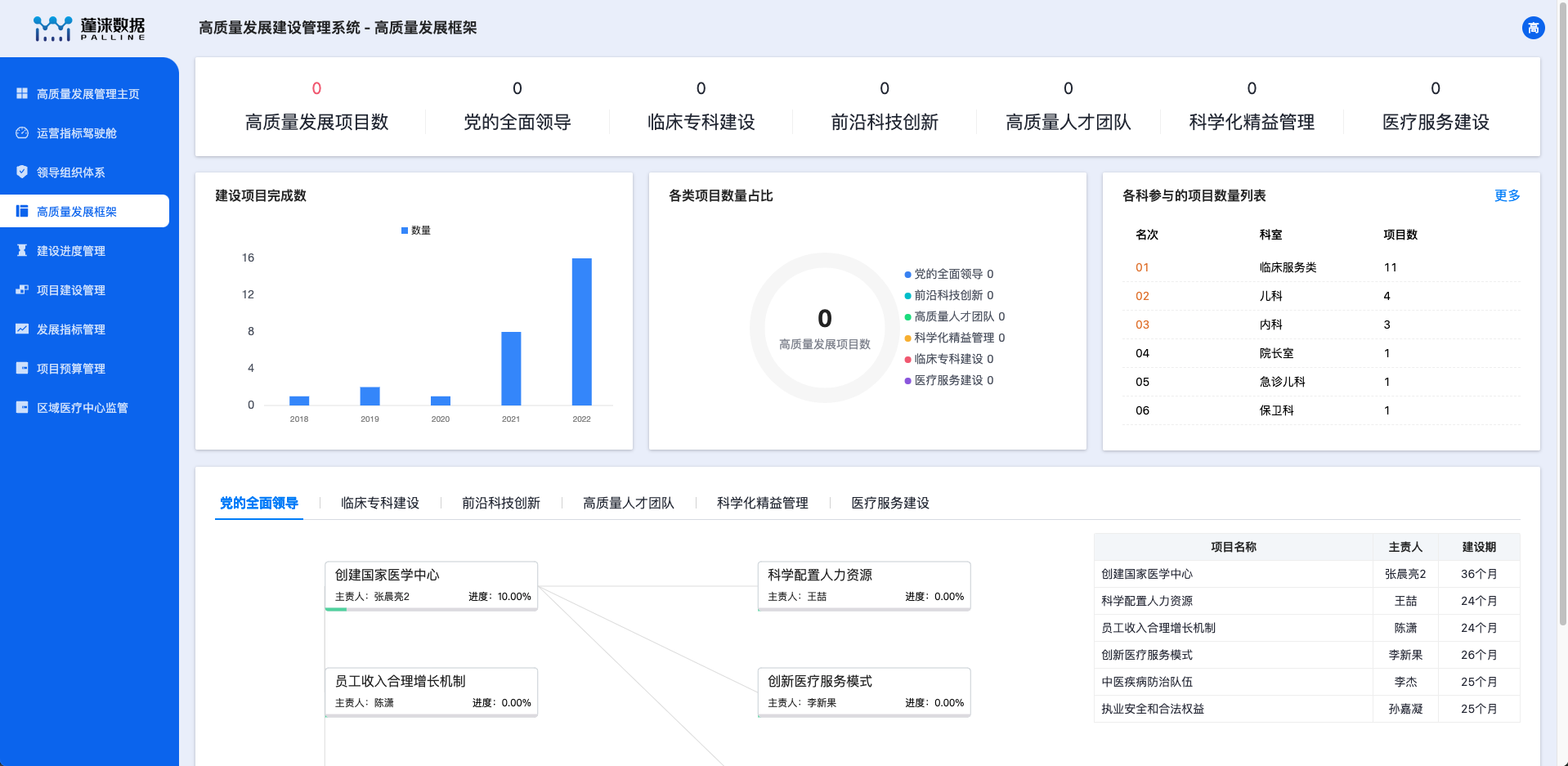1568x766 pixels.
Task: Select 高质量发展框架 menu item
Action: click(85, 211)
